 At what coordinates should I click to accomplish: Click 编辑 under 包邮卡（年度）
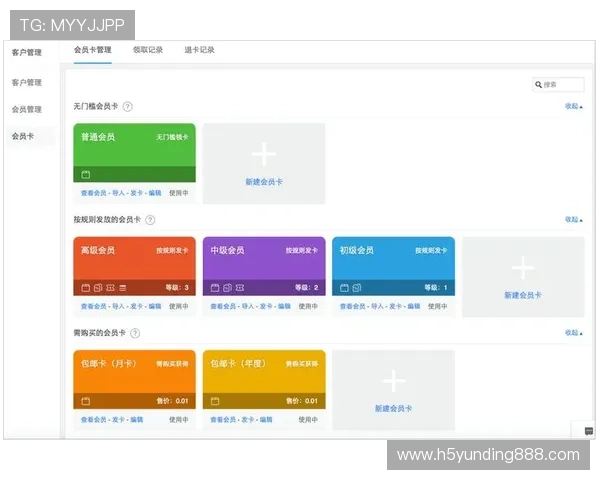pyautogui.click(x=266, y=420)
